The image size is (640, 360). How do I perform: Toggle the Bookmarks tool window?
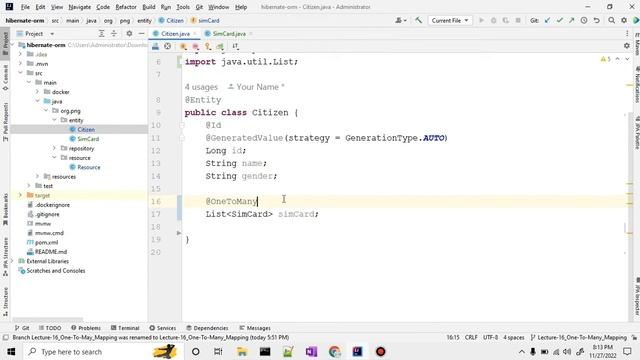click(x=5, y=209)
